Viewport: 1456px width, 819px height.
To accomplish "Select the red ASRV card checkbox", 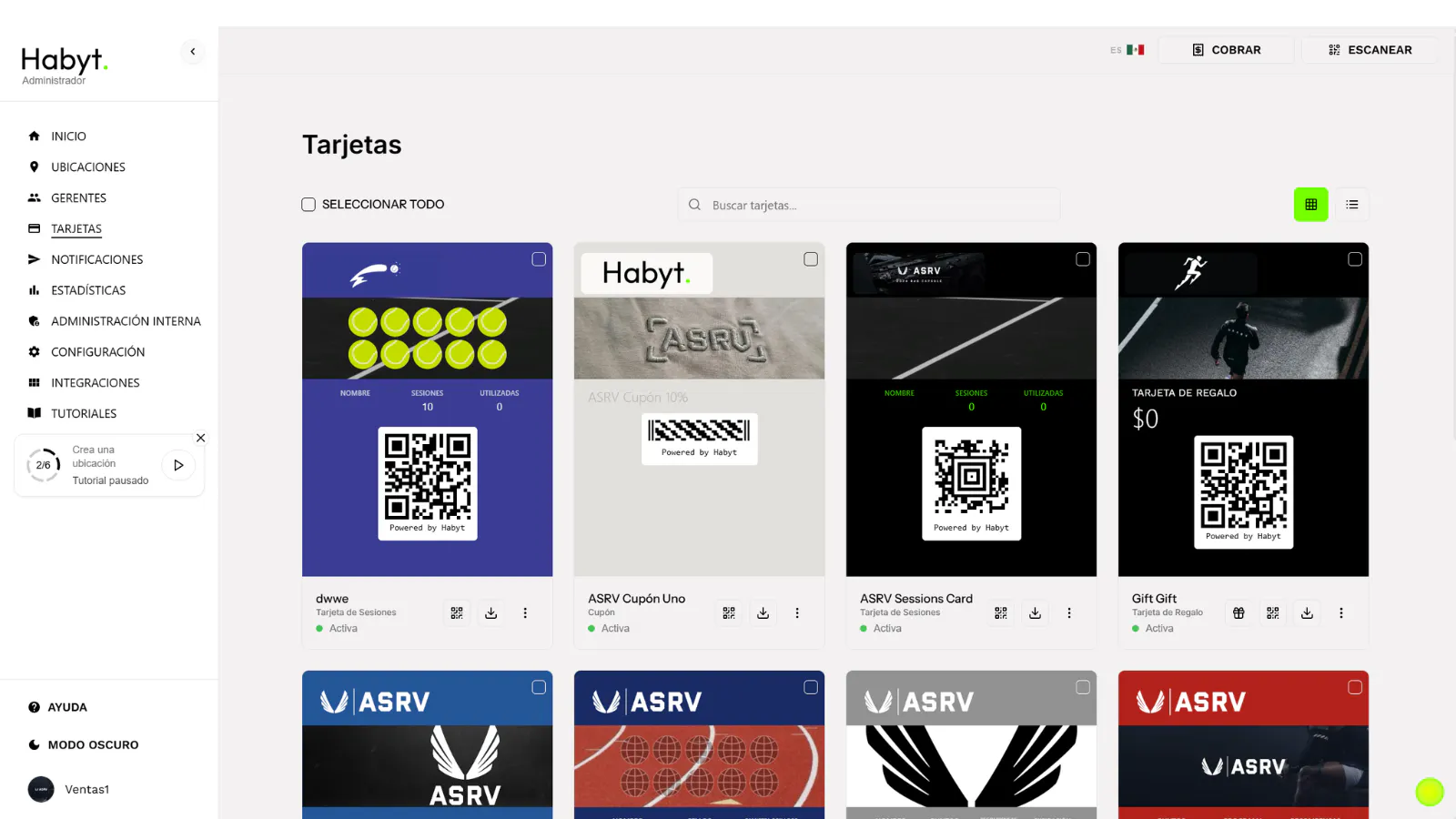I will (1355, 687).
